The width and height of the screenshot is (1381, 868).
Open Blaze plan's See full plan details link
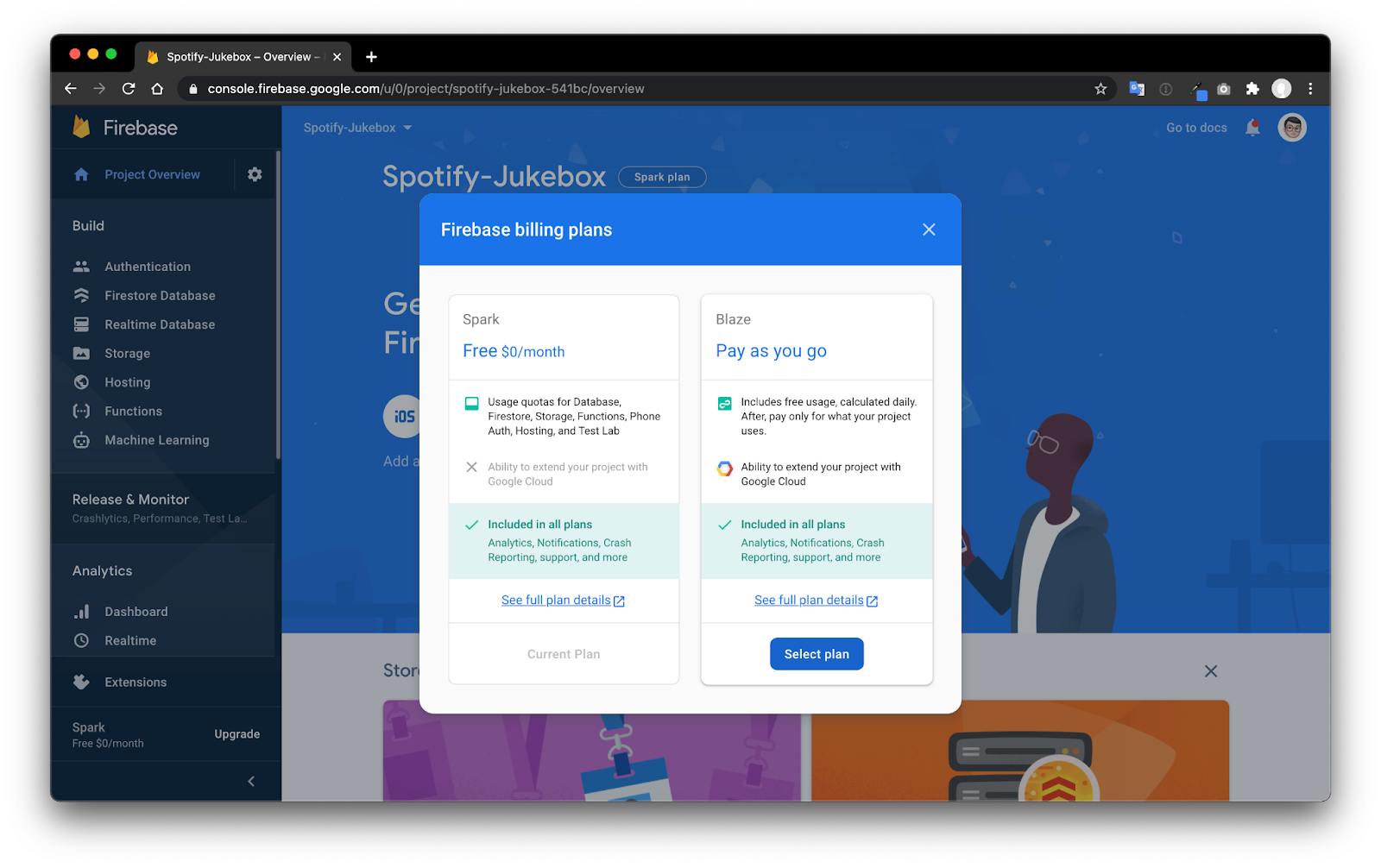816,601
